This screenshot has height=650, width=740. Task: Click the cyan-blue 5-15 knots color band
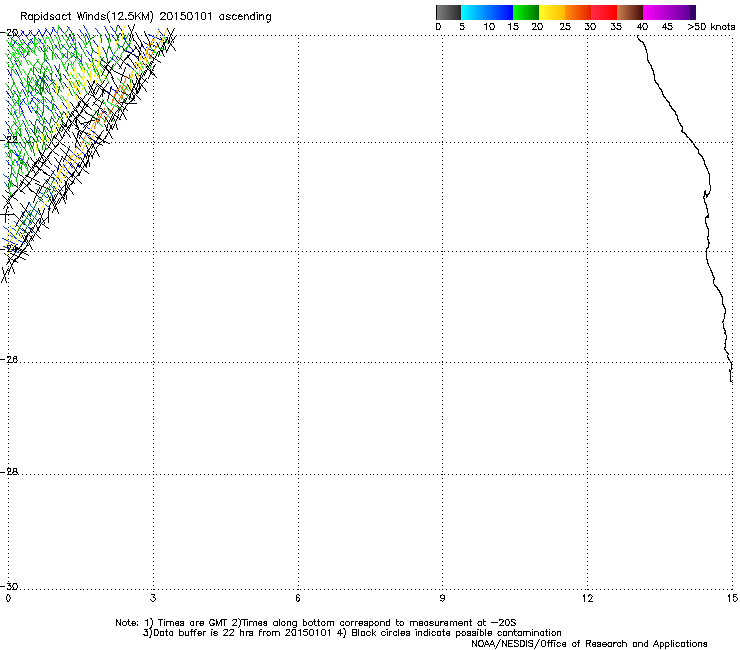(487, 12)
